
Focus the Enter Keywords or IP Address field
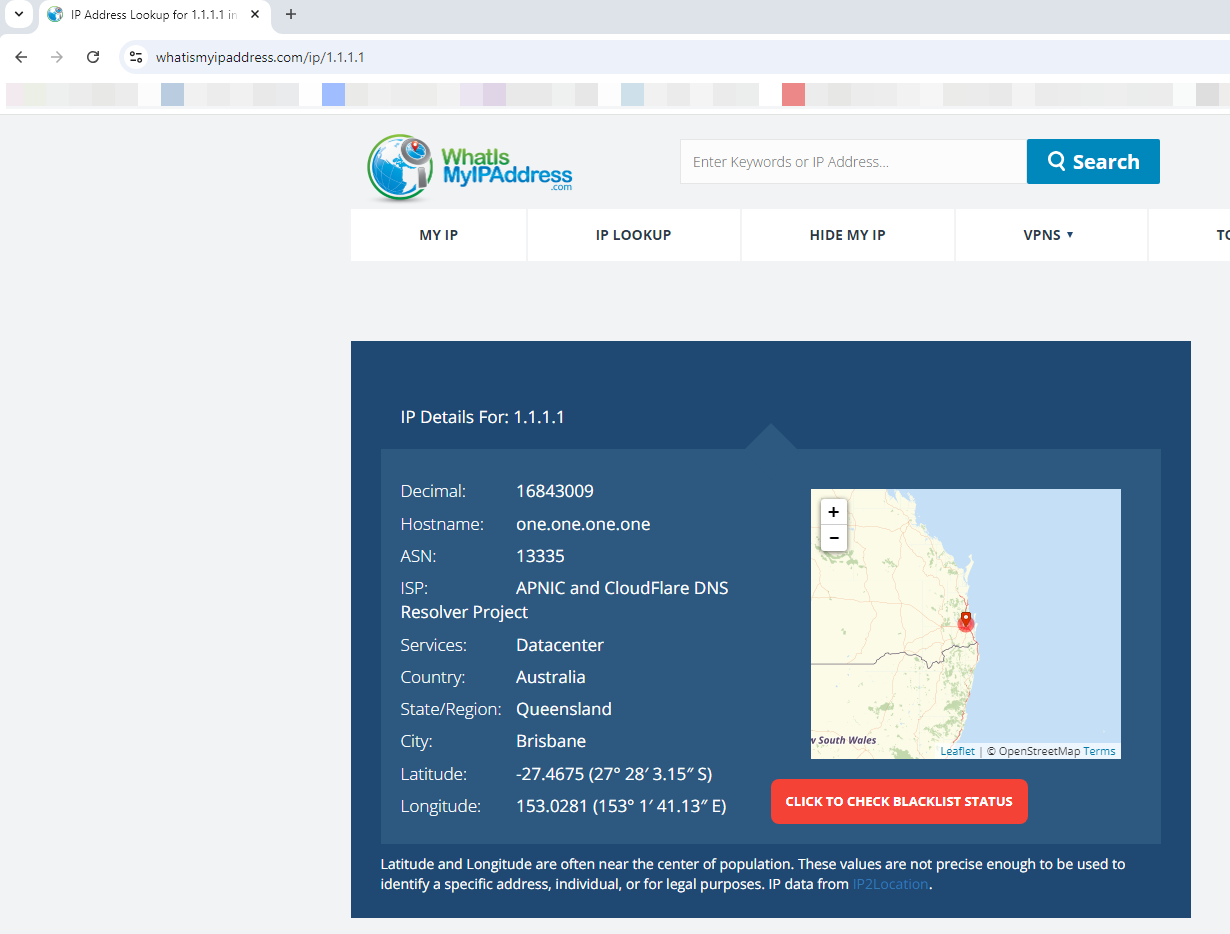pyautogui.click(x=852, y=162)
